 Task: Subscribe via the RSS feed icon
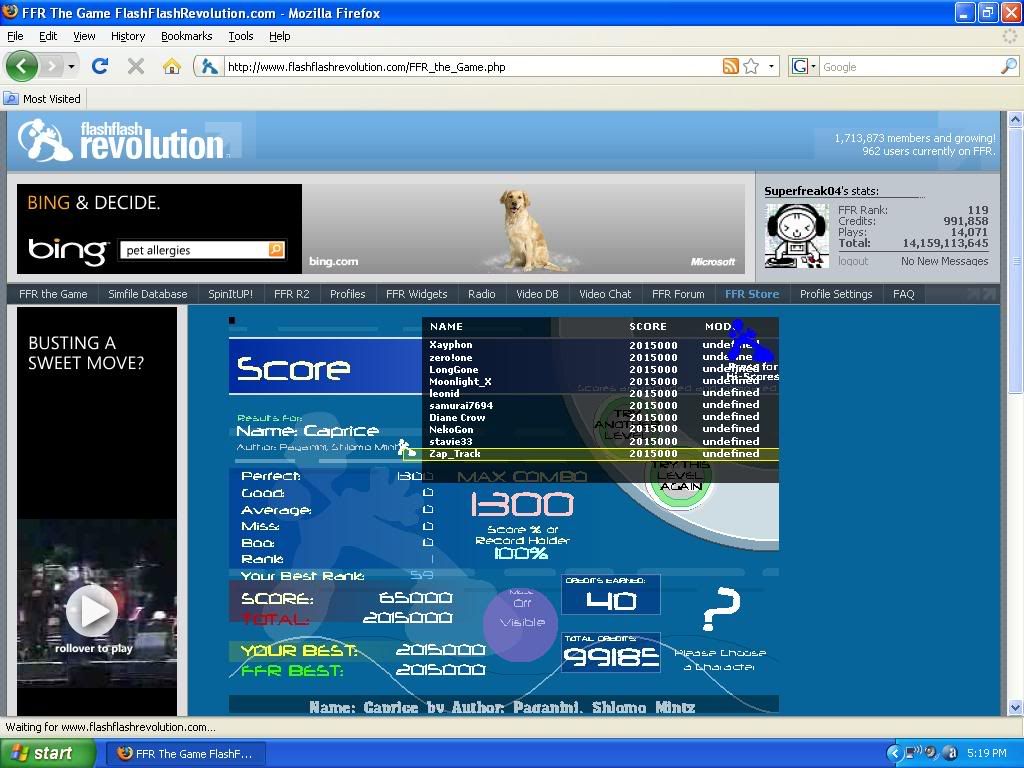click(731, 67)
